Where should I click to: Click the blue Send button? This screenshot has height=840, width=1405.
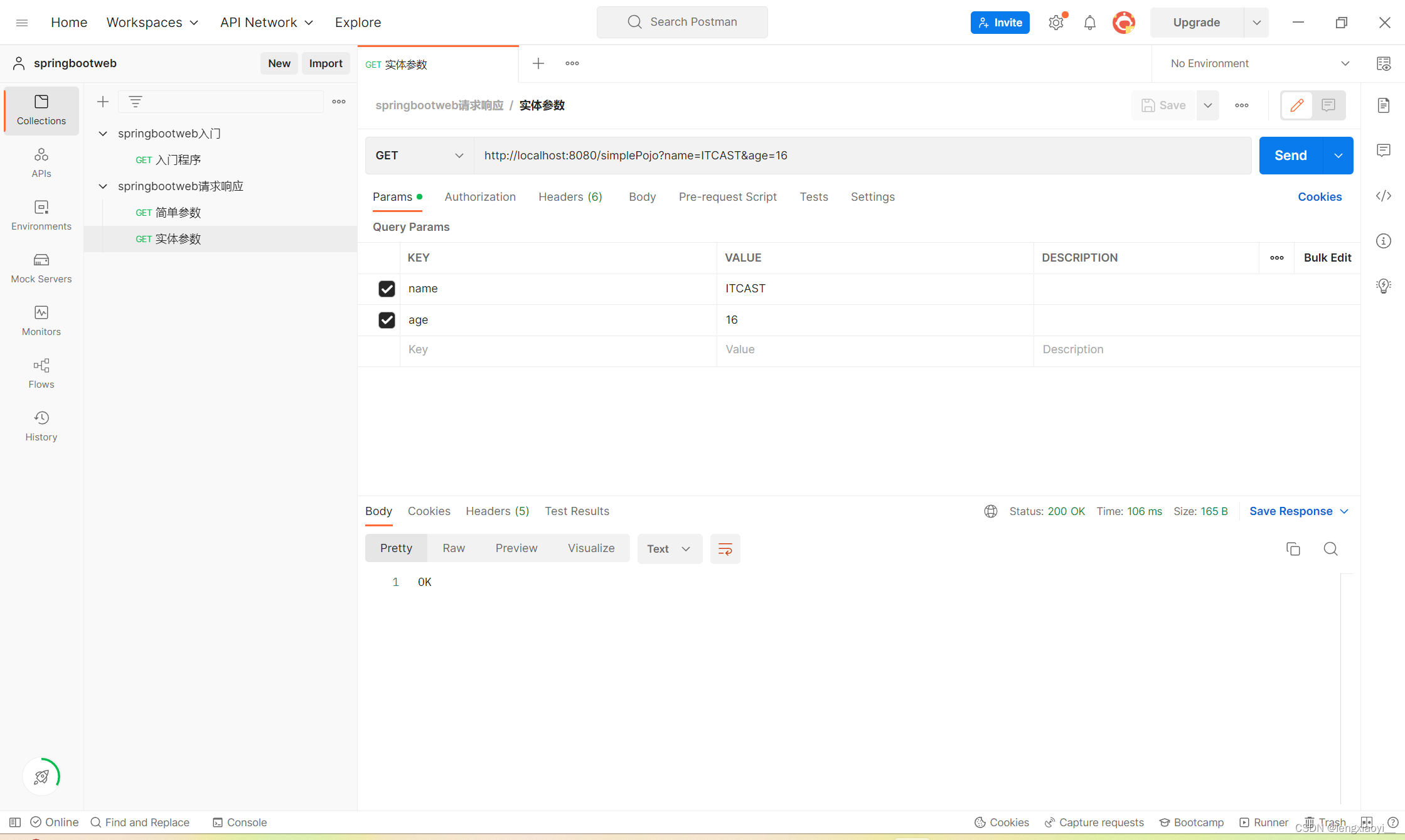(x=1291, y=156)
